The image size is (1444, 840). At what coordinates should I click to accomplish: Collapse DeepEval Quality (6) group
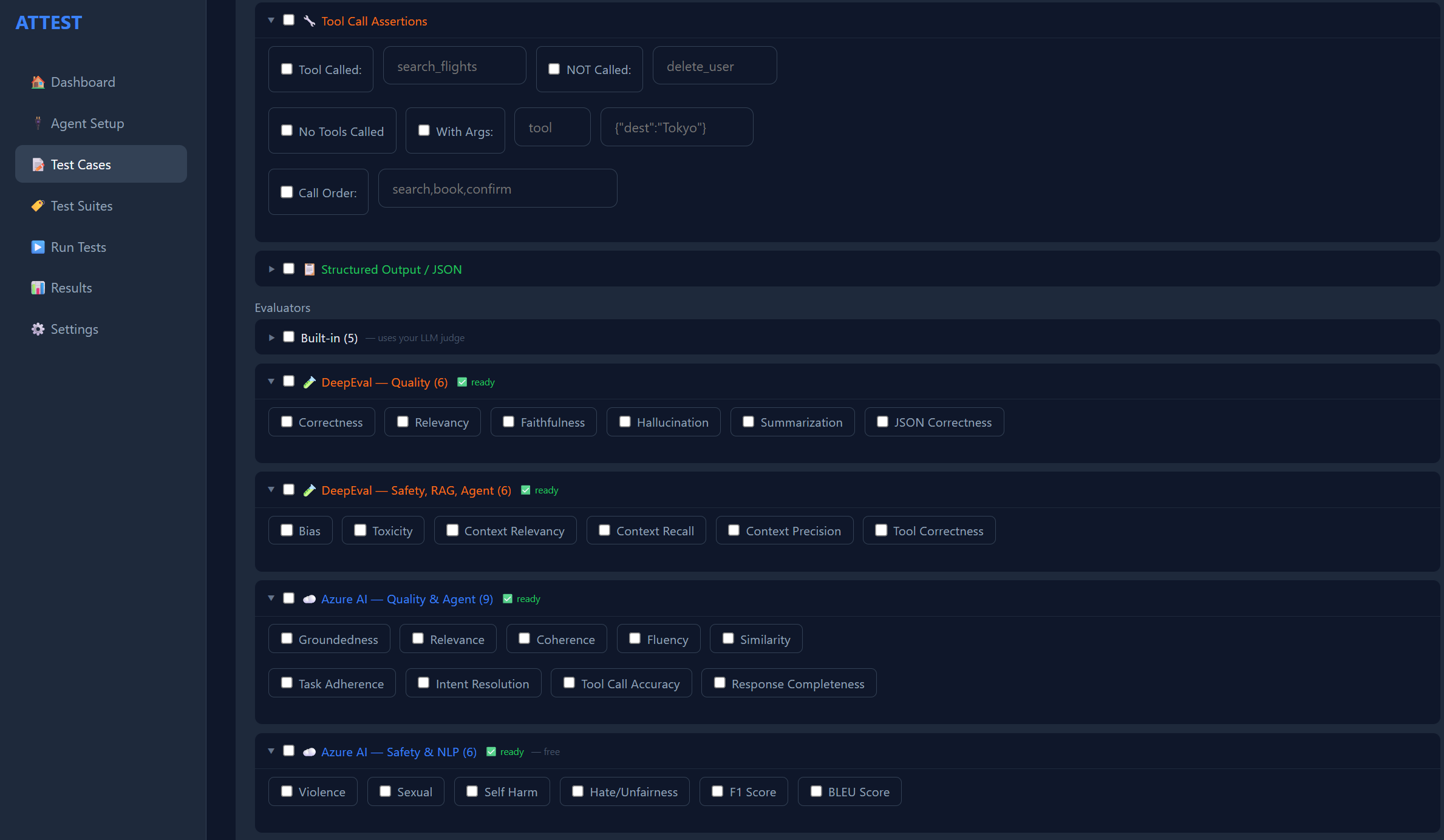271,382
